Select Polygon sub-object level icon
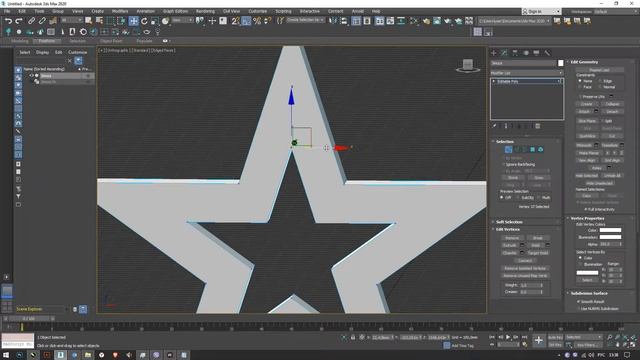Image resolution: width=640 pixels, height=360 pixels. pos(532,150)
